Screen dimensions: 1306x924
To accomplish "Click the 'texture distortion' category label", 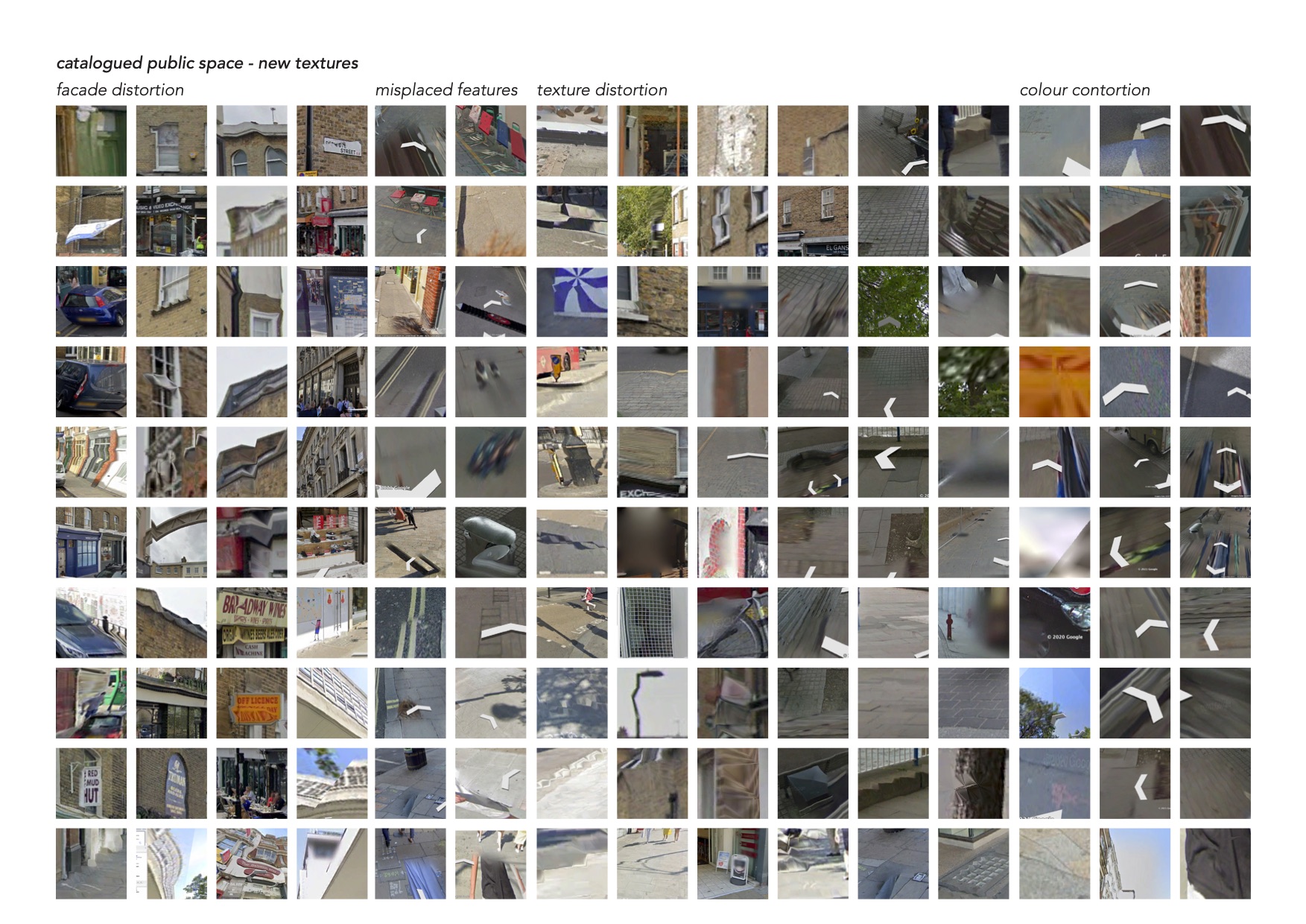I will click(x=602, y=90).
